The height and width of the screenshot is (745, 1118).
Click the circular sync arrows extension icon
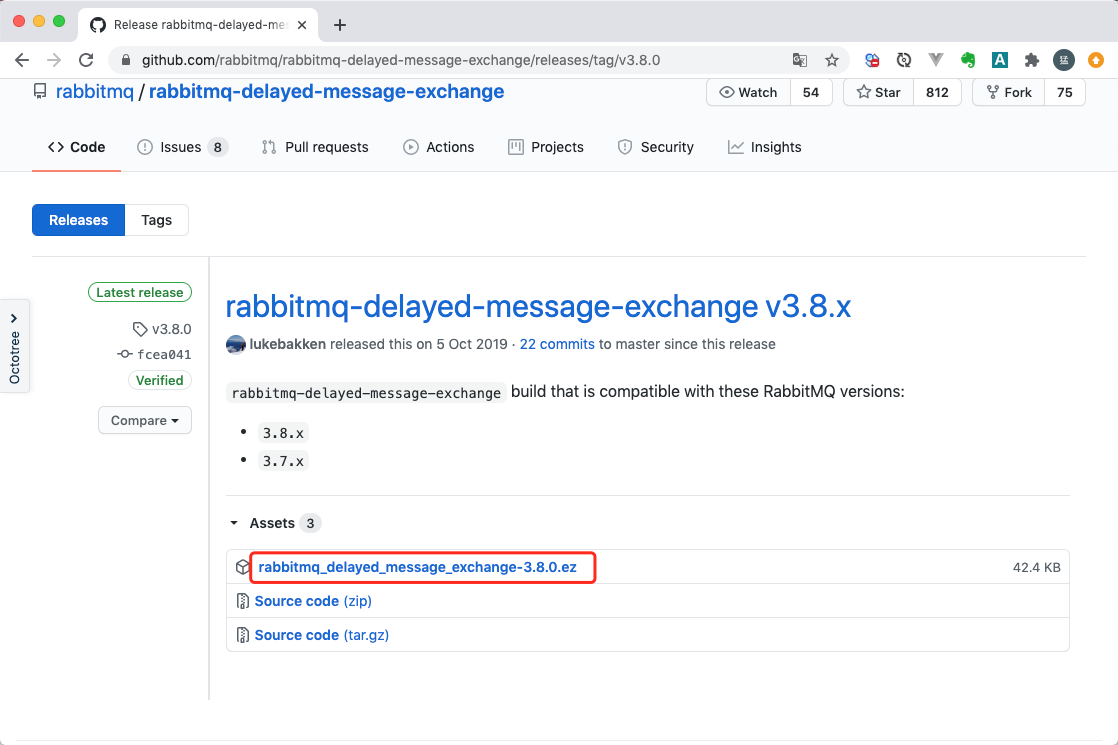point(903,60)
